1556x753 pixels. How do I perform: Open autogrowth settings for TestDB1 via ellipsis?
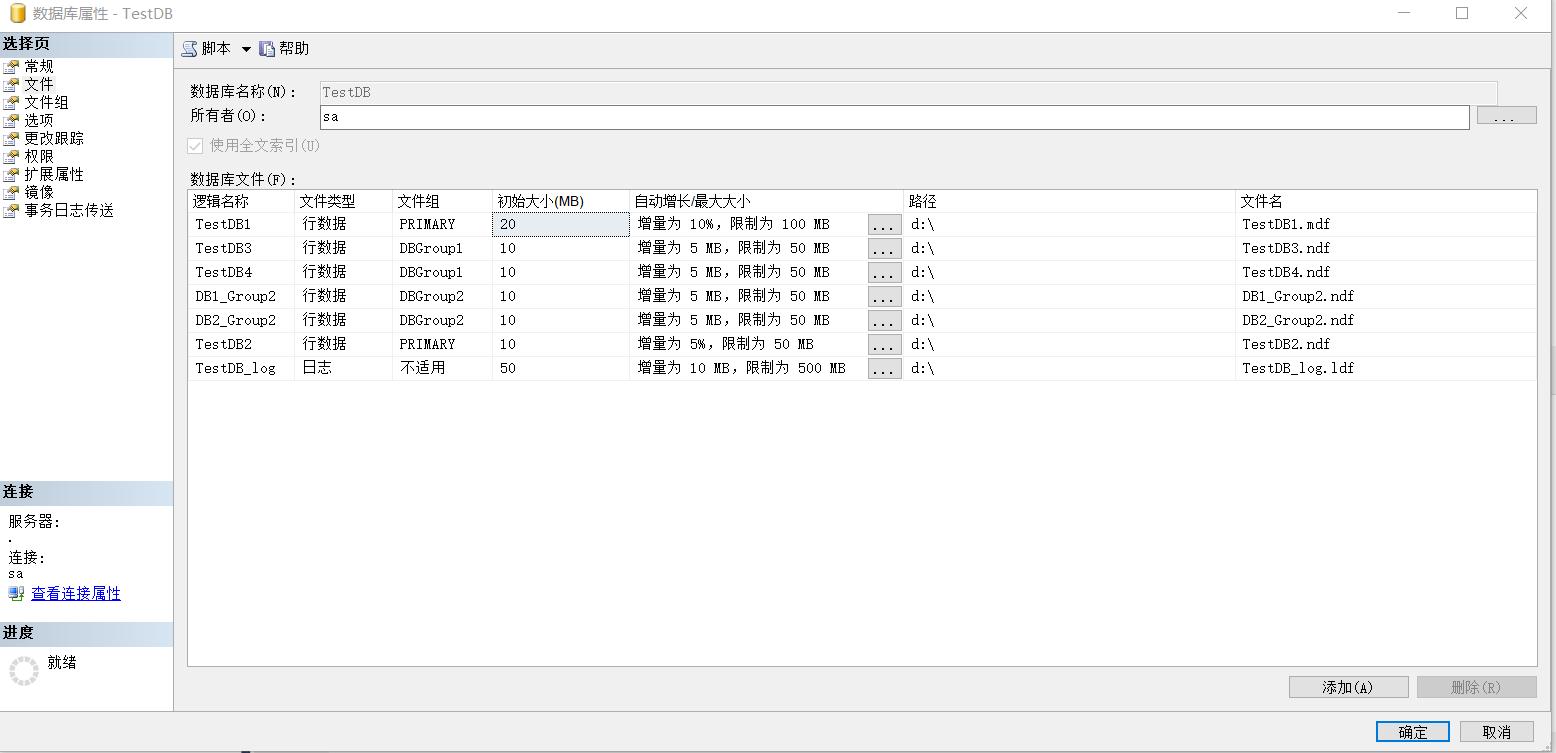coord(884,224)
